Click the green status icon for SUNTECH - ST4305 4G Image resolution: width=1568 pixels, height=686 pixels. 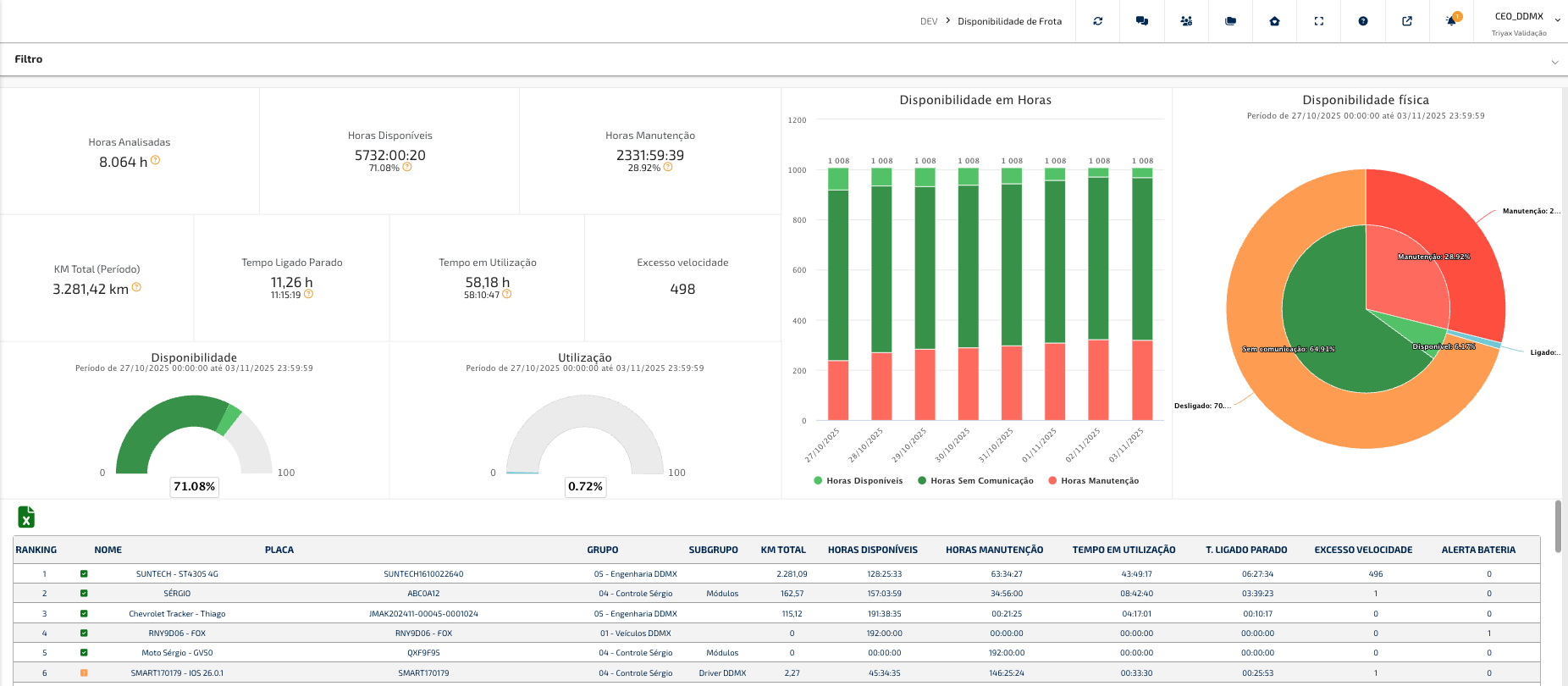(84, 574)
